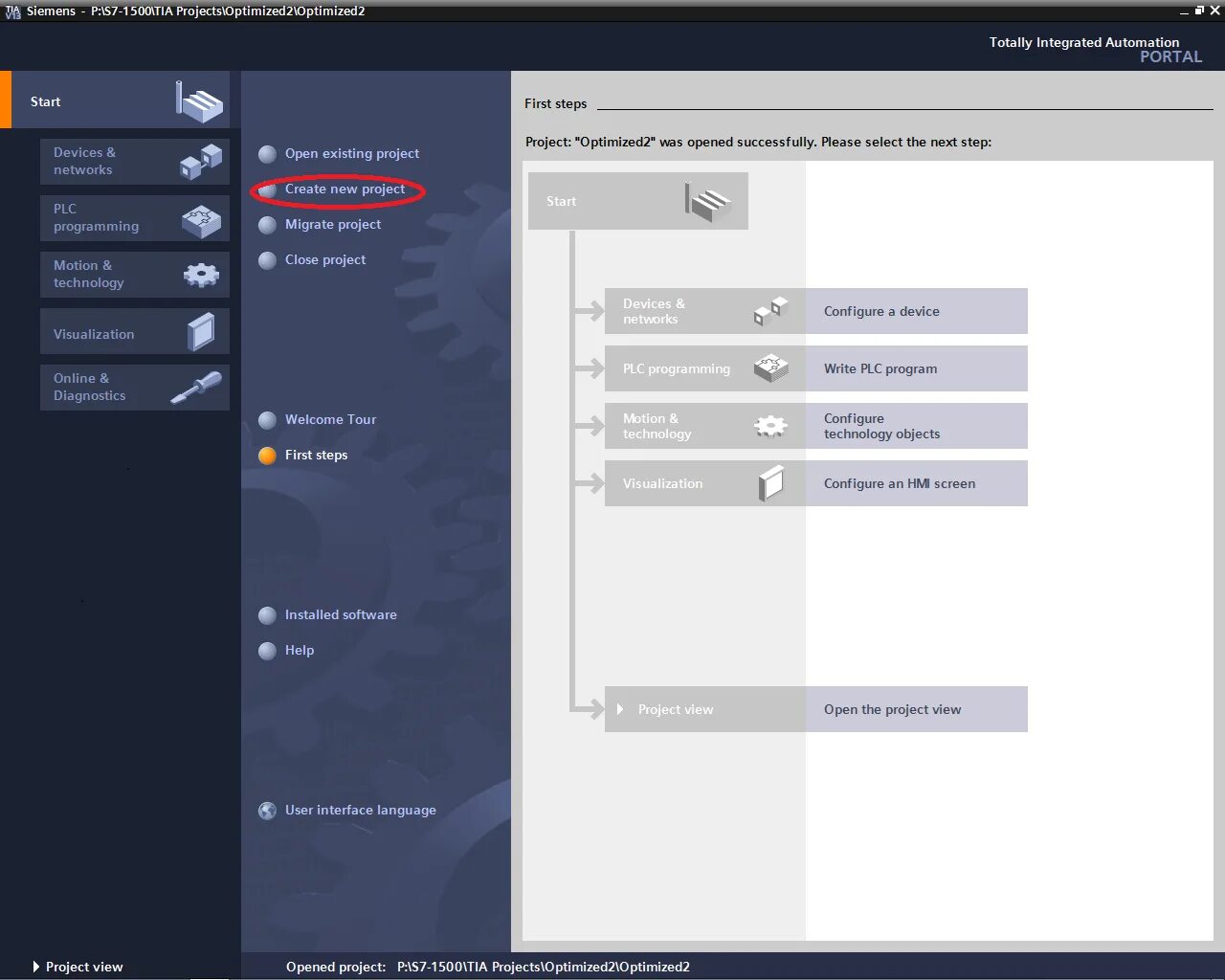1225x980 pixels.
Task: Click the Start portal factory icon
Action: pyautogui.click(x=199, y=100)
